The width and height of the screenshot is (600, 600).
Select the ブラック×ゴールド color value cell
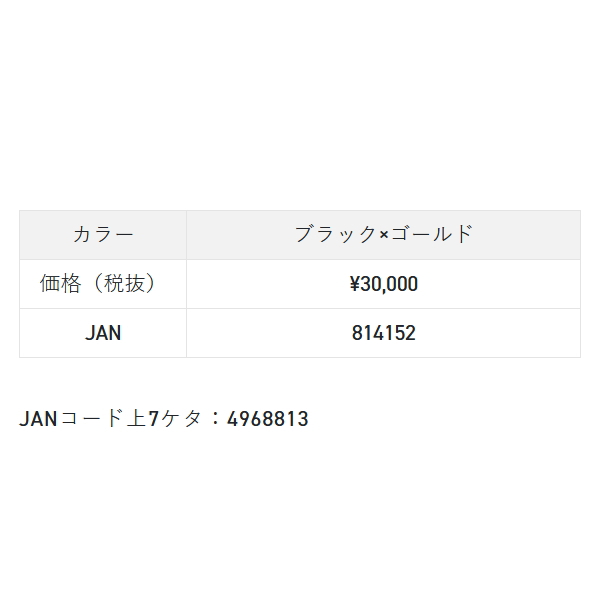tap(383, 235)
